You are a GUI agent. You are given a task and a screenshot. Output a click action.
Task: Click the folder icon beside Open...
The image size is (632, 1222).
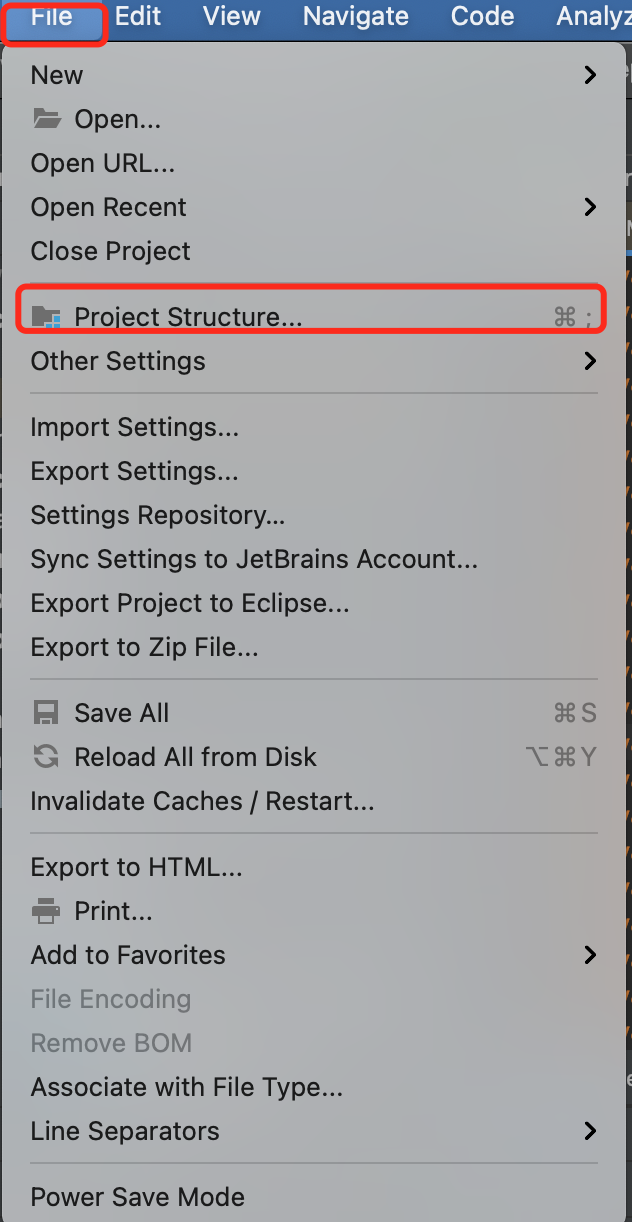click(46, 119)
